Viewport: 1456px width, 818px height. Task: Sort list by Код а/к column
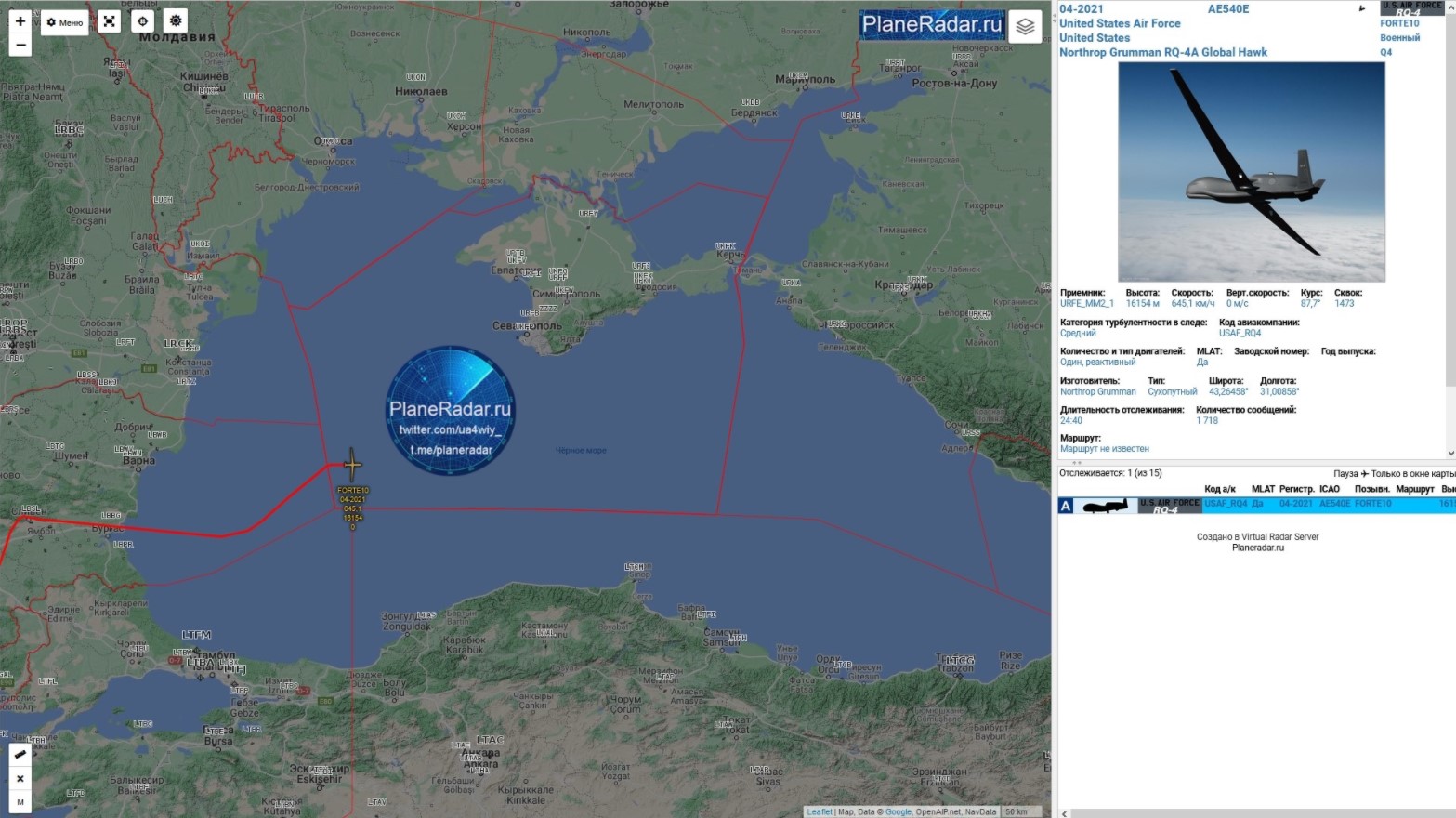(x=1220, y=489)
